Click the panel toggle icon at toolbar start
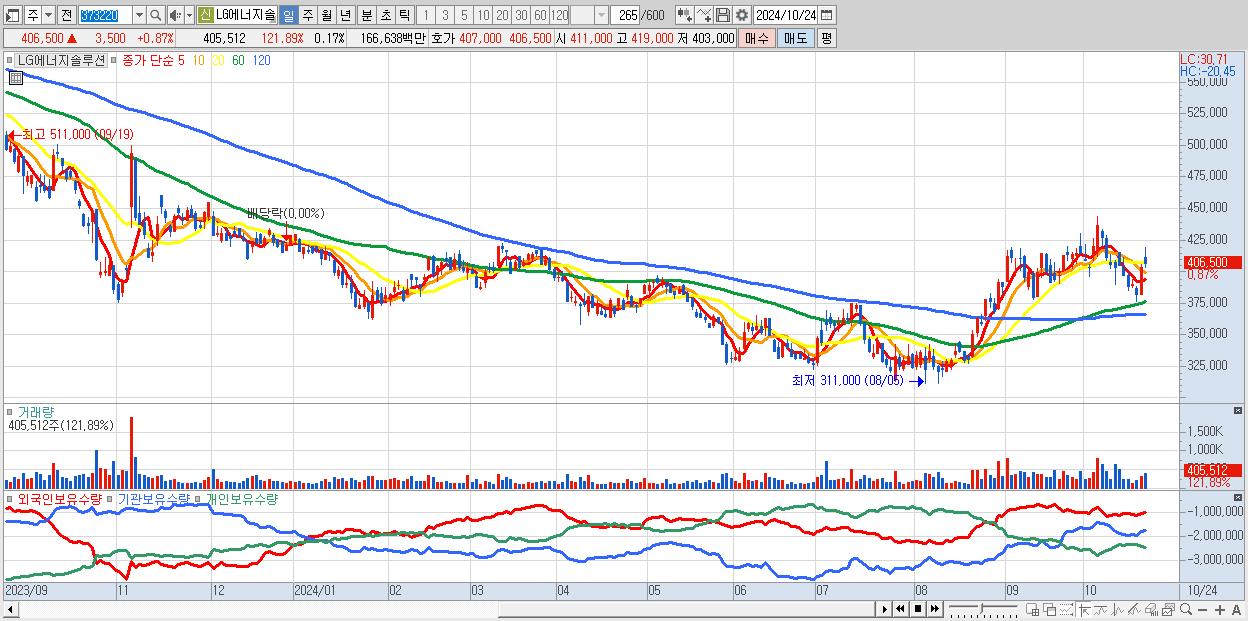The height and width of the screenshot is (621, 1248). coord(12,16)
